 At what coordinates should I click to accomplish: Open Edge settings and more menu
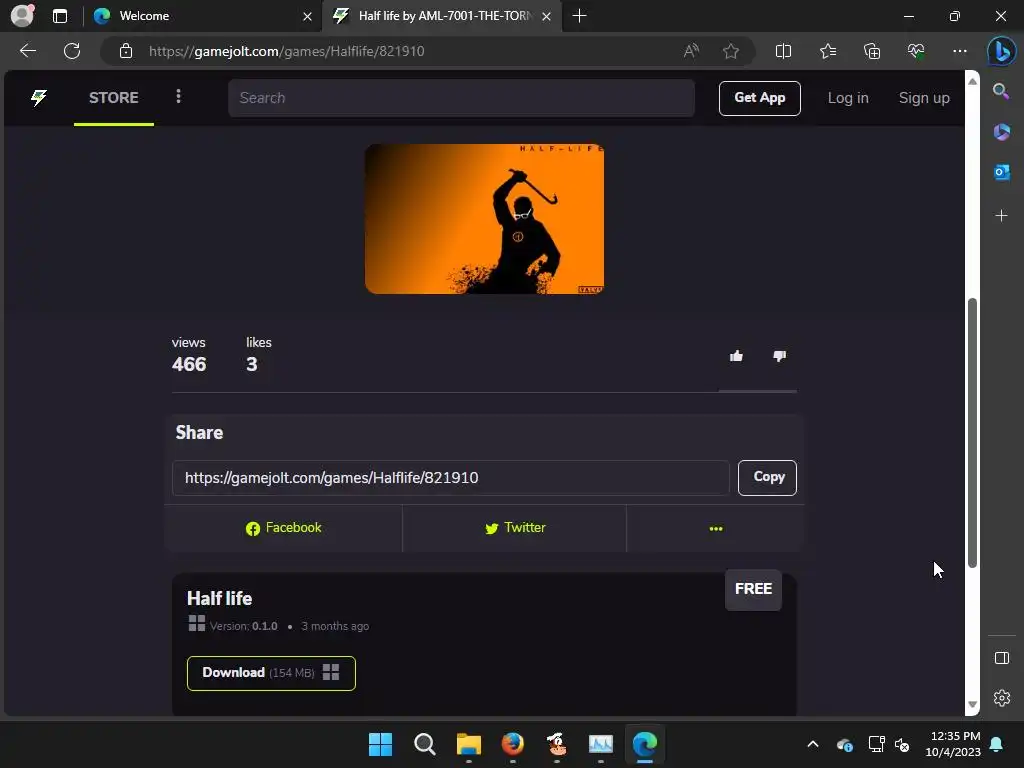(x=959, y=51)
